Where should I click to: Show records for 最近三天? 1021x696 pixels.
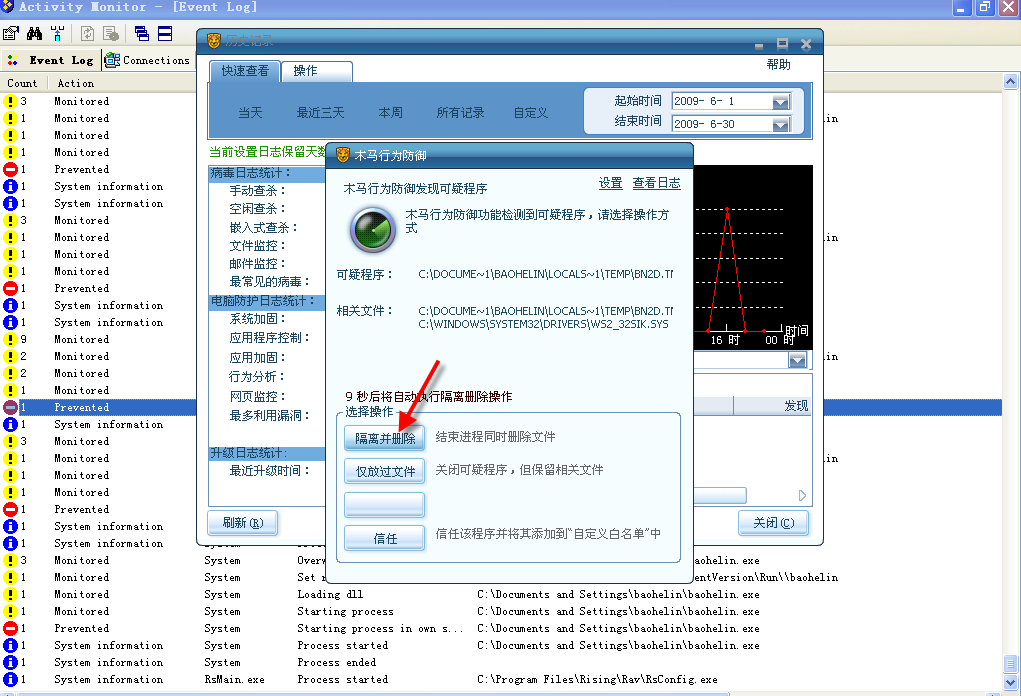[x=320, y=113]
